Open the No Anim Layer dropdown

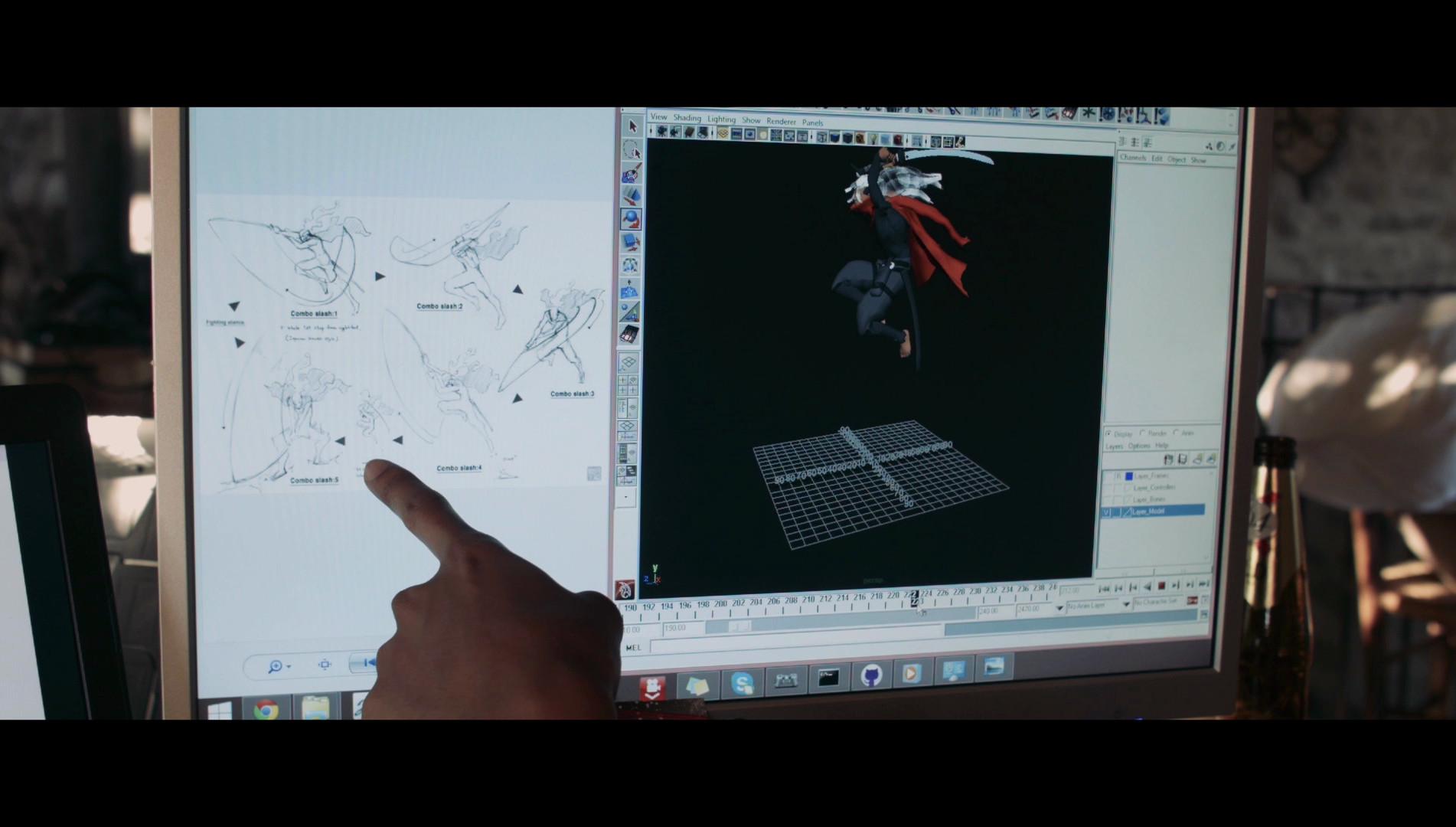pos(1087,605)
